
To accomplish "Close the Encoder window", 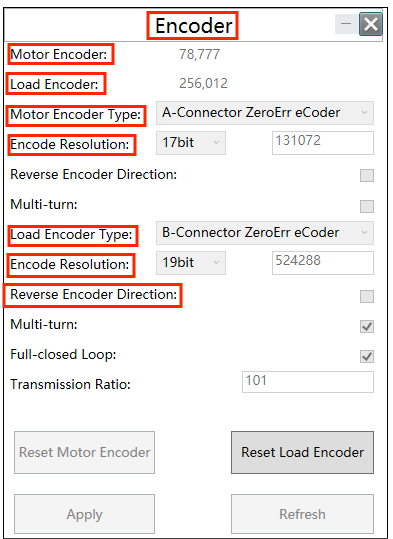I will click(371, 24).
